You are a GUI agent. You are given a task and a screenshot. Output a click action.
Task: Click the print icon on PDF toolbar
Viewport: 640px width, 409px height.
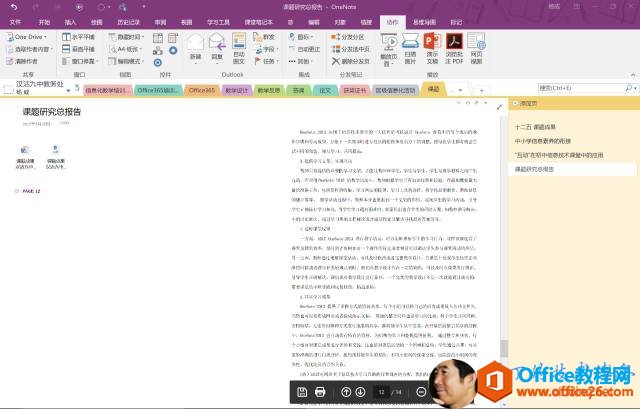320,392
